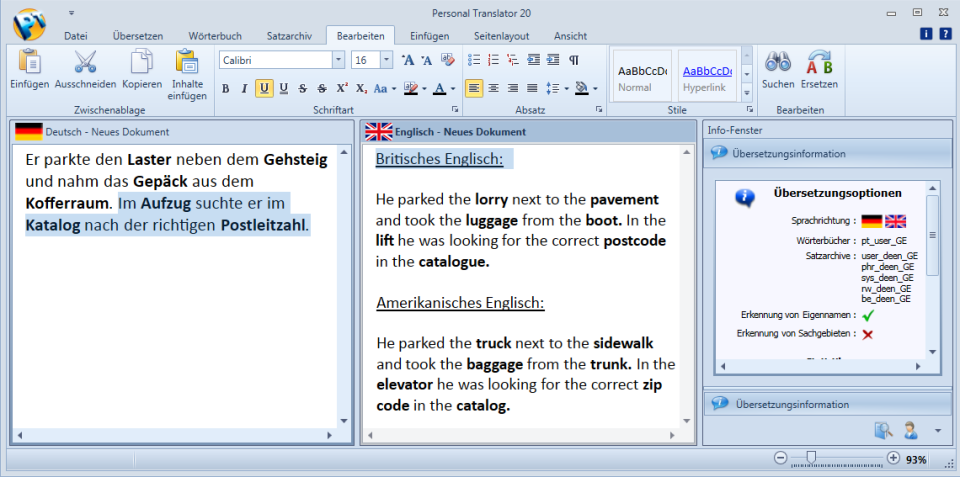Image resolution: width=960 pixels, height=477 pixels.
Task: Click the Einfügen paste clipboard icon
Action: pos(29,61)
